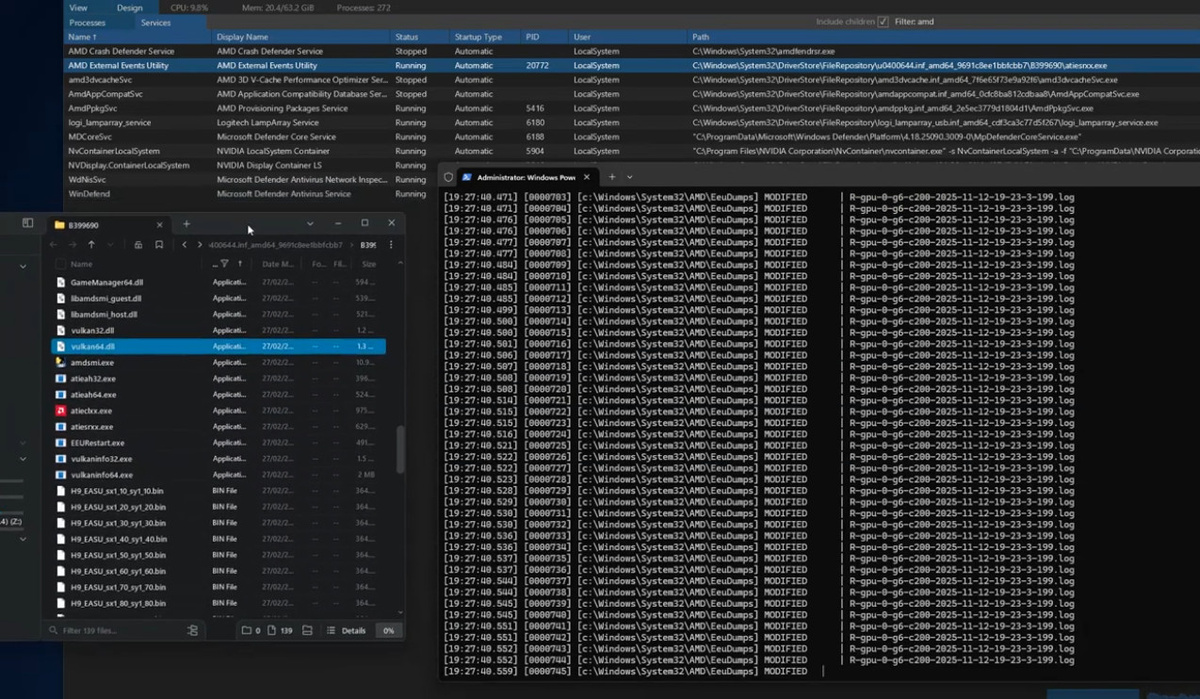The image size is (1200, 699).
Task: Expand the sidebar chevron beside the Name header
Action: [x=24, y=264]
